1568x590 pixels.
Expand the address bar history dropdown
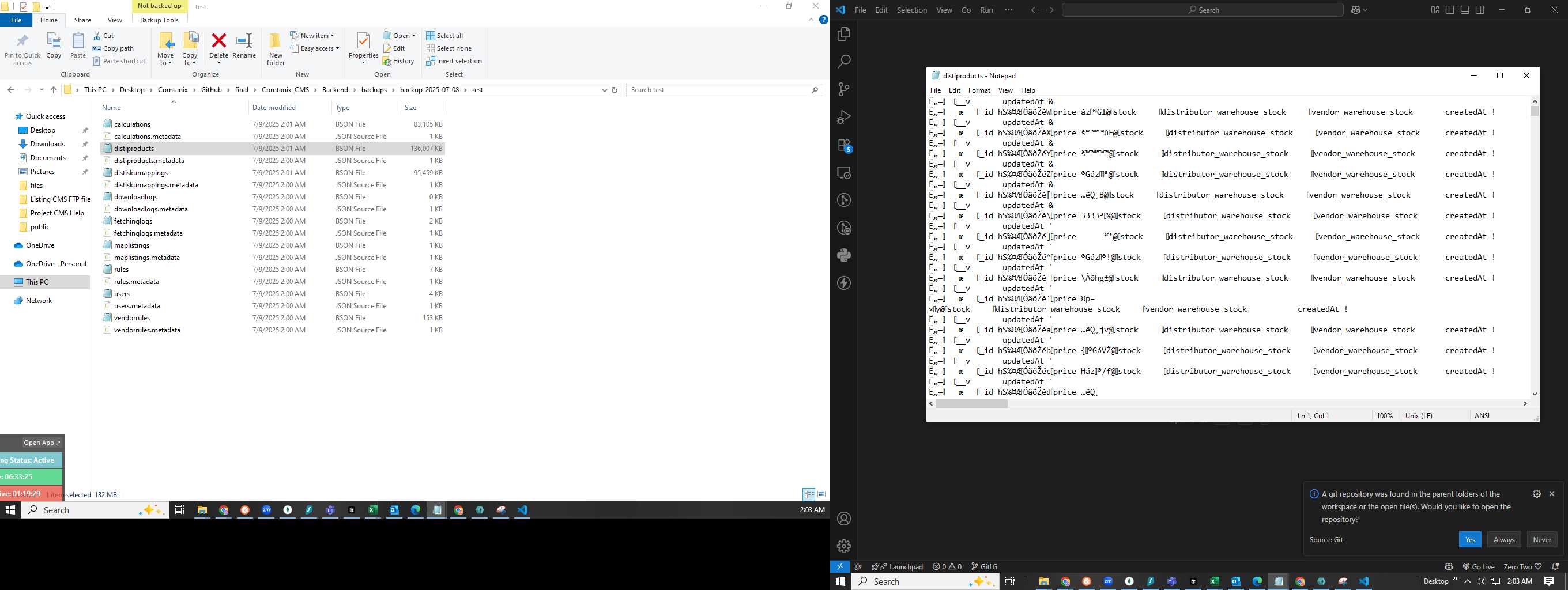pos(604,90)
